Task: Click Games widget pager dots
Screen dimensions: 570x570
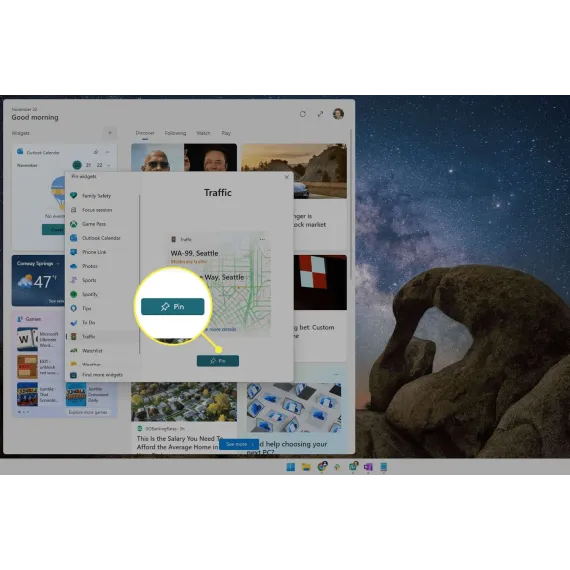Action: coord(23,412)
